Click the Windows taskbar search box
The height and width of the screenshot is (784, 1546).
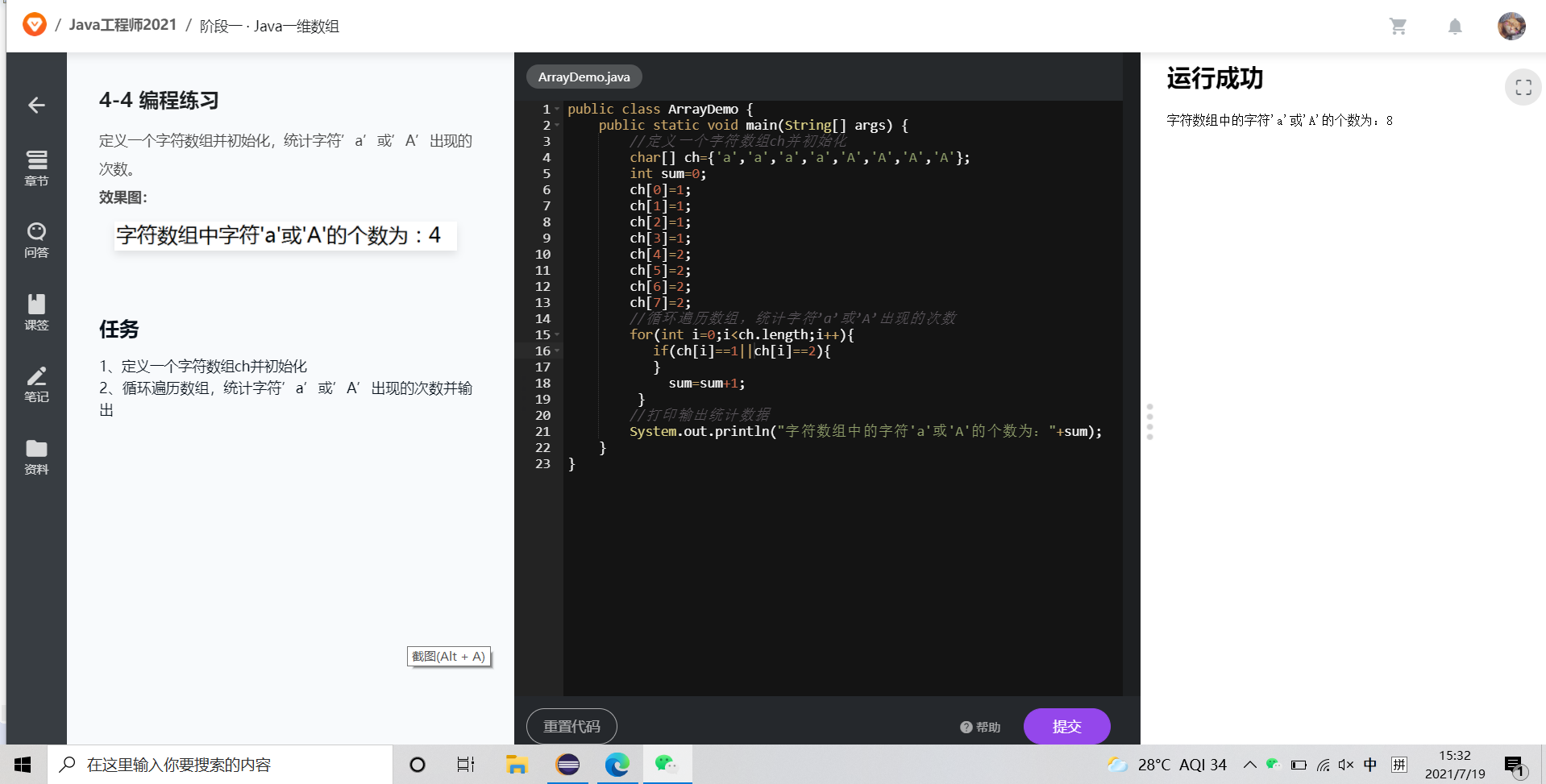220,765
